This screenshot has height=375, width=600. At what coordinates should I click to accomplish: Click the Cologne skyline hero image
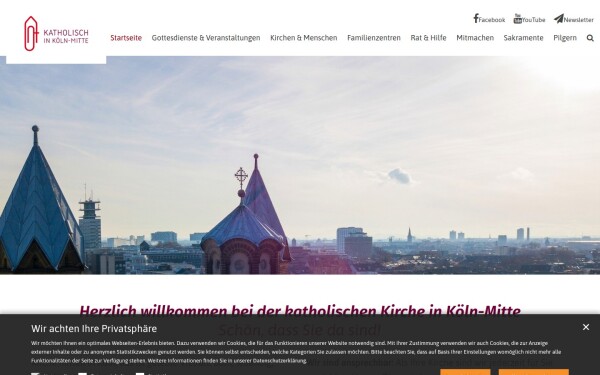tap(300, 165)
